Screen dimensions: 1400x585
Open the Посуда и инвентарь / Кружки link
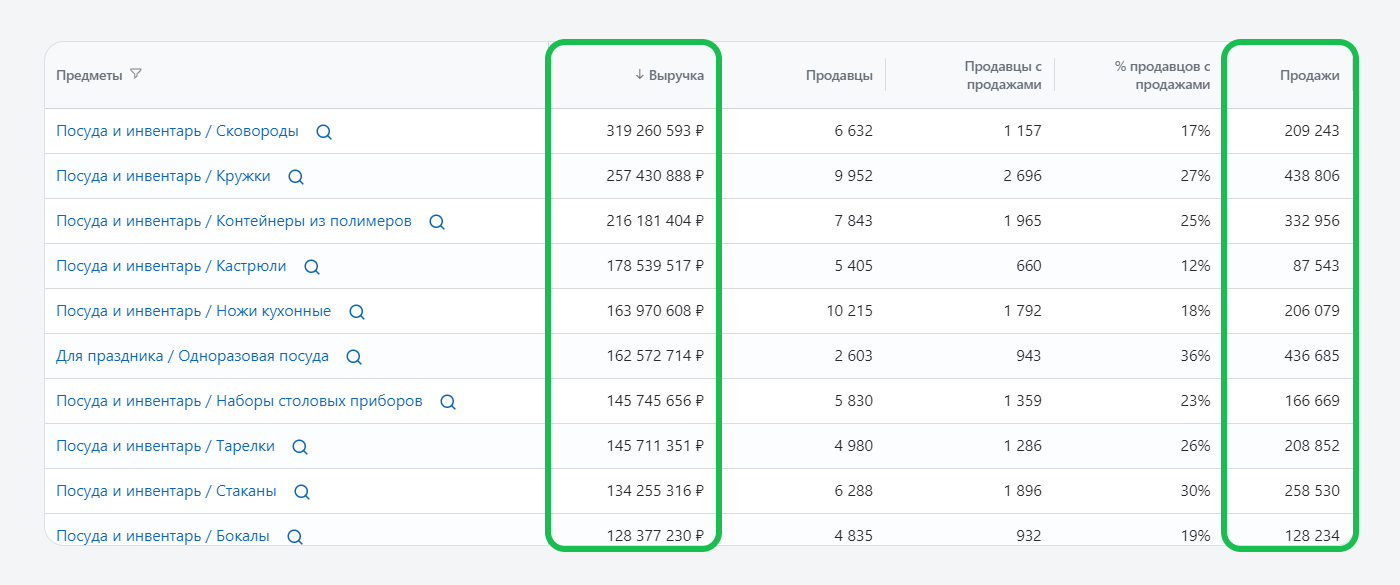pos(163,176)
